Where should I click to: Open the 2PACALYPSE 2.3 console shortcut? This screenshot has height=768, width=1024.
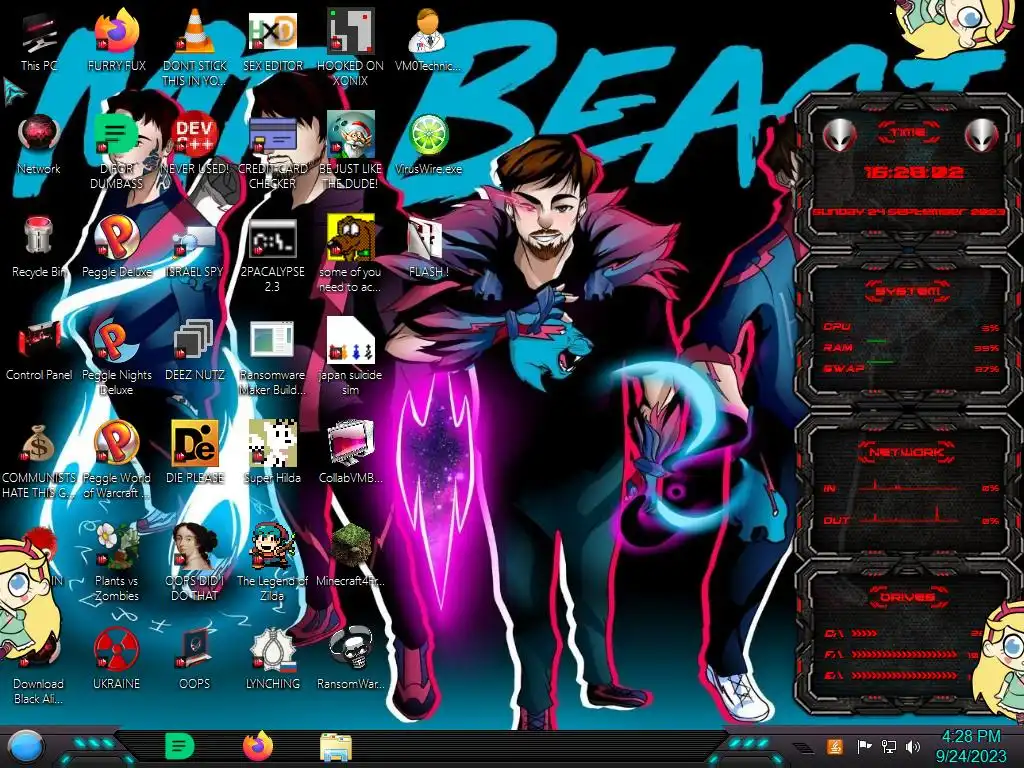click(273, 256)
